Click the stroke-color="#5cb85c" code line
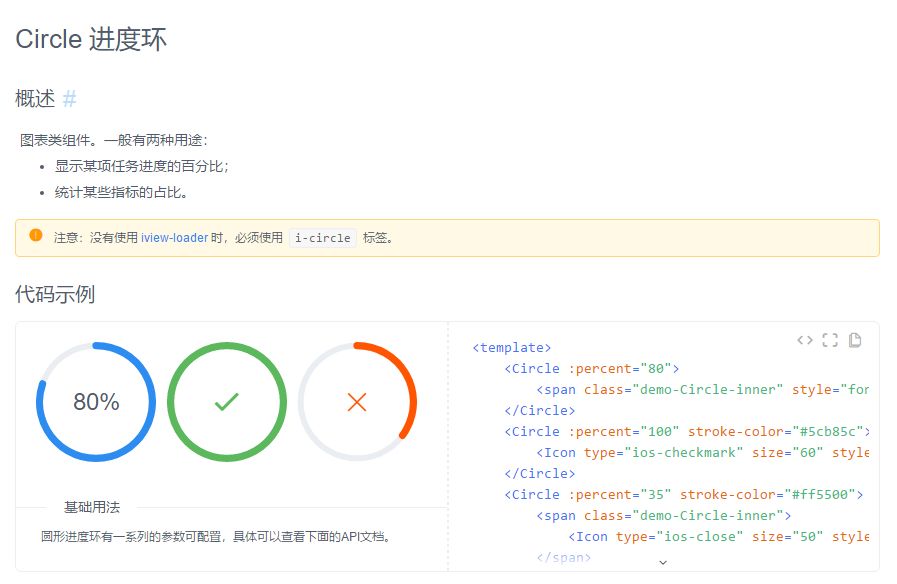 (688, 431)
